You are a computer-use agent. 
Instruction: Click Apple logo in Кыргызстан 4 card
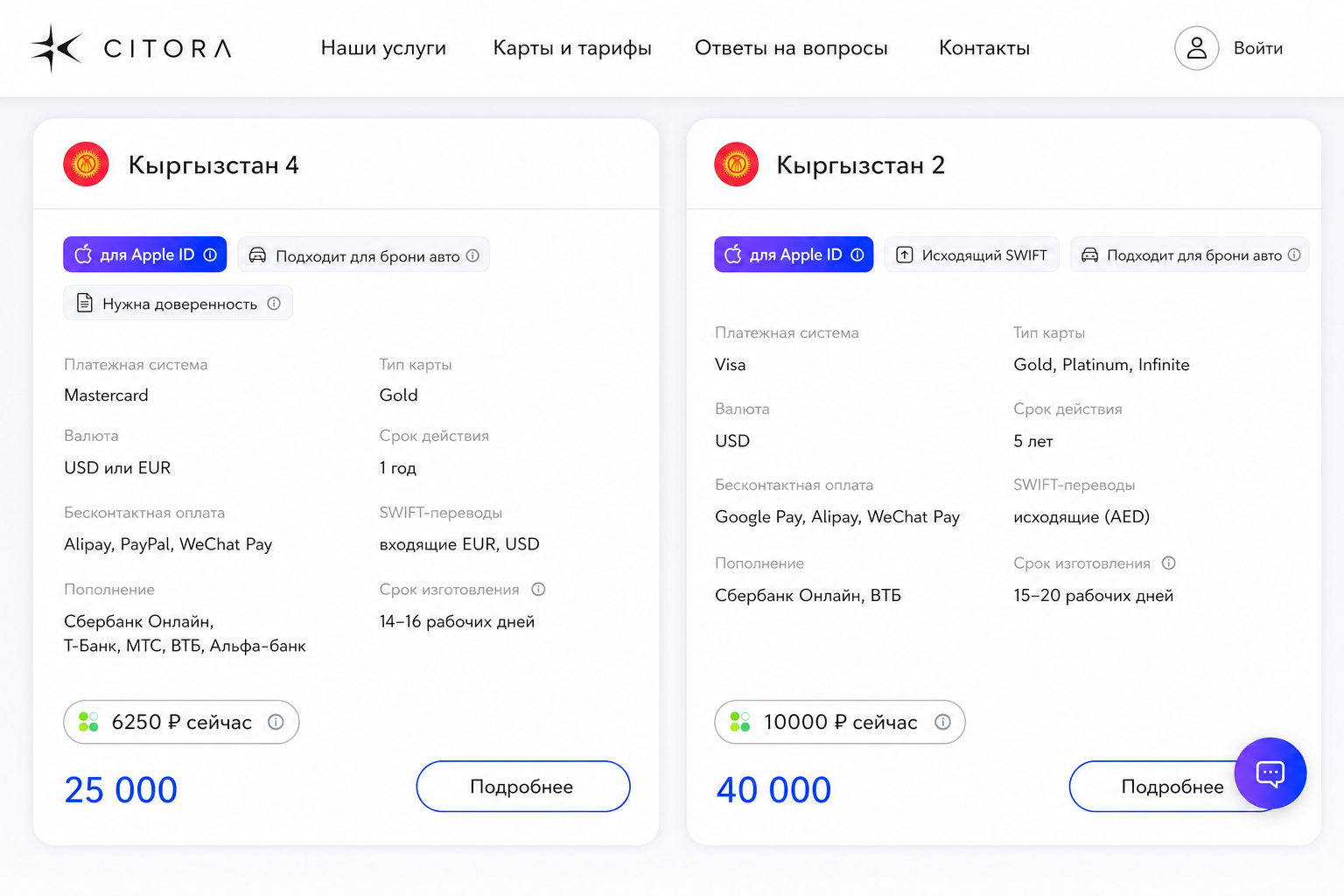[x=83, y=255]
